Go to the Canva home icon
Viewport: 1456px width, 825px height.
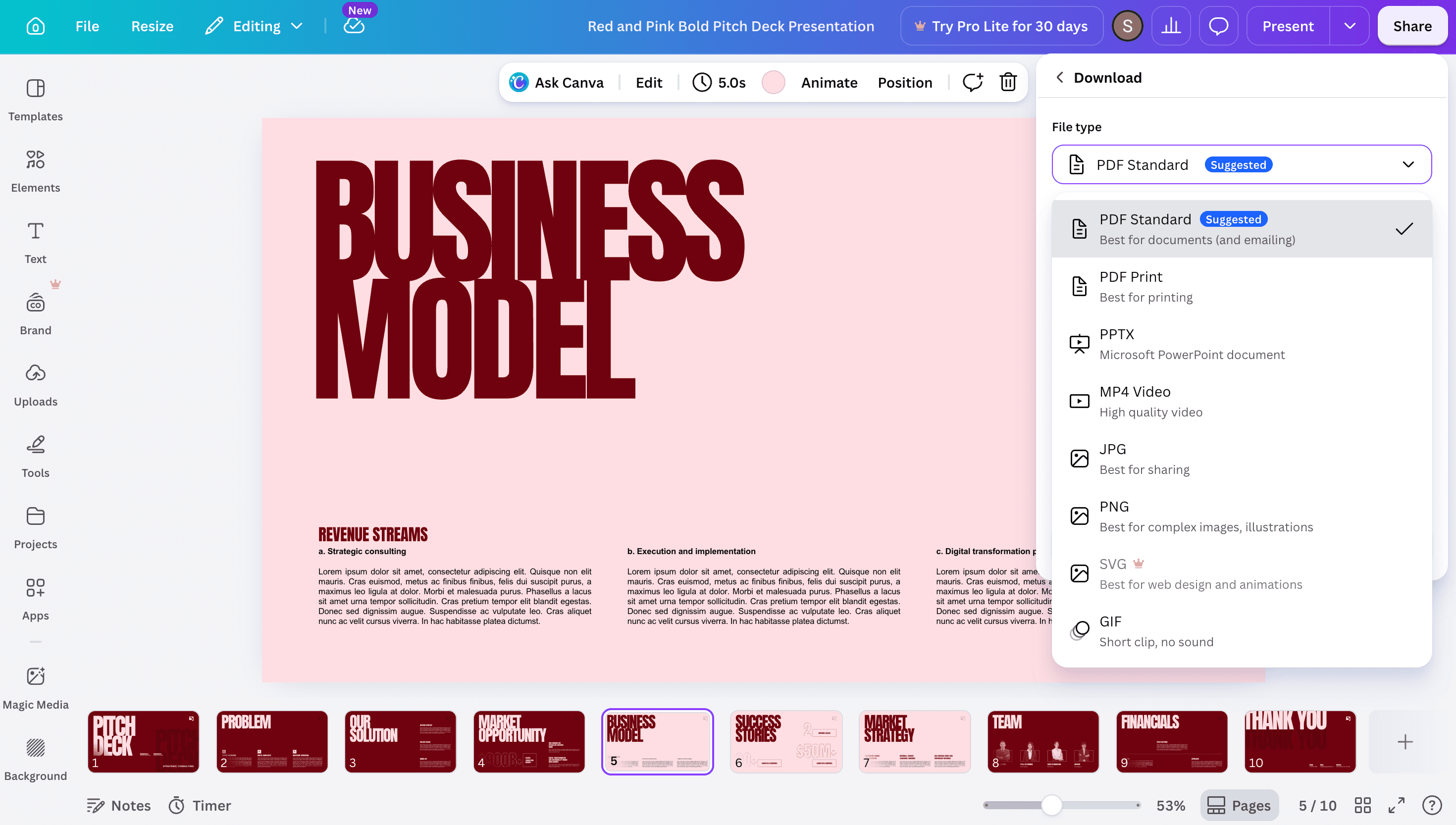(35, 26)
